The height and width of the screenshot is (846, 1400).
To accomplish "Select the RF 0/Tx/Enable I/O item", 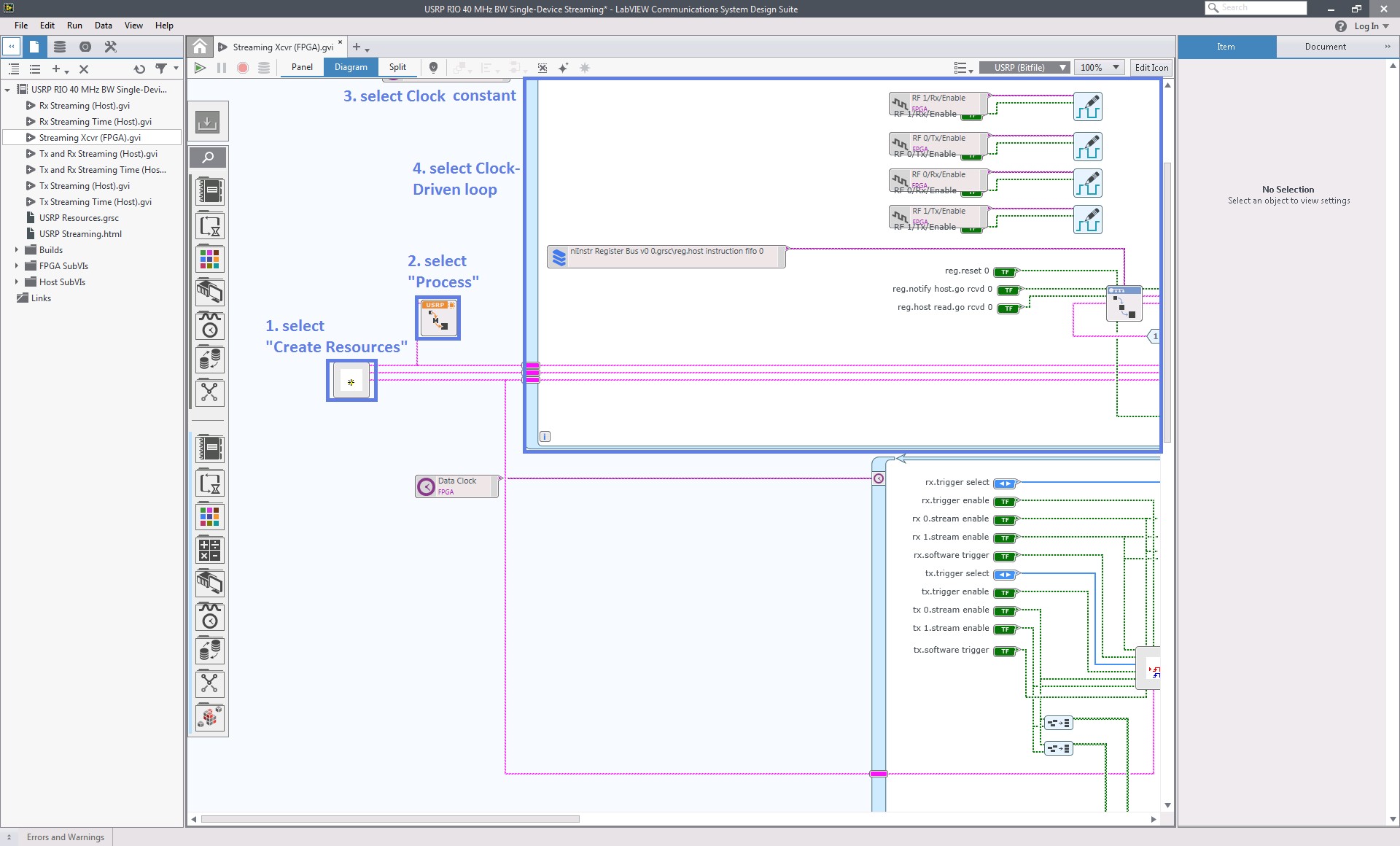I will point(938,144).
